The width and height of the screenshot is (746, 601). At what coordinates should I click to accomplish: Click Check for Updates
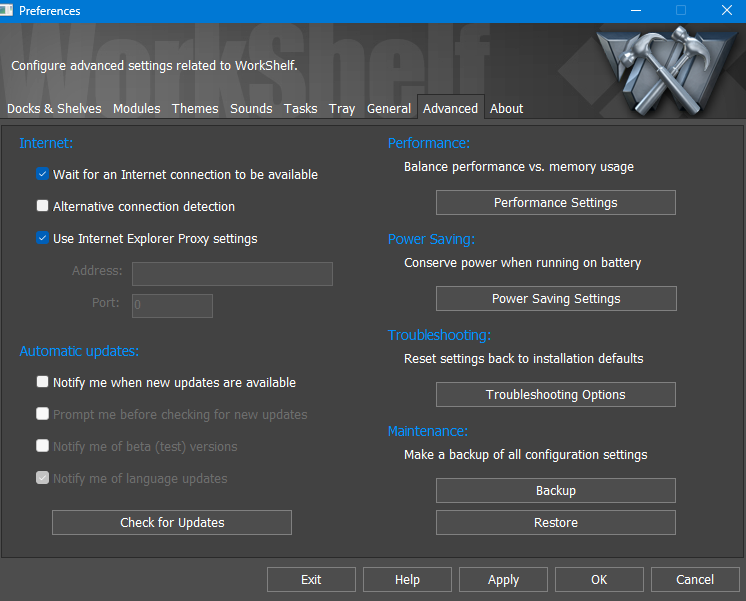point(172,523)
